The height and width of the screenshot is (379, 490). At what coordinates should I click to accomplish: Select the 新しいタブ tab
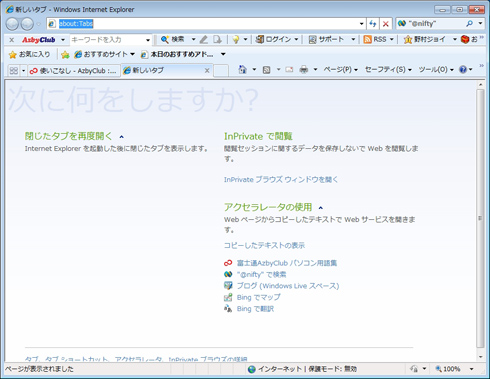[x=162, y=70]
